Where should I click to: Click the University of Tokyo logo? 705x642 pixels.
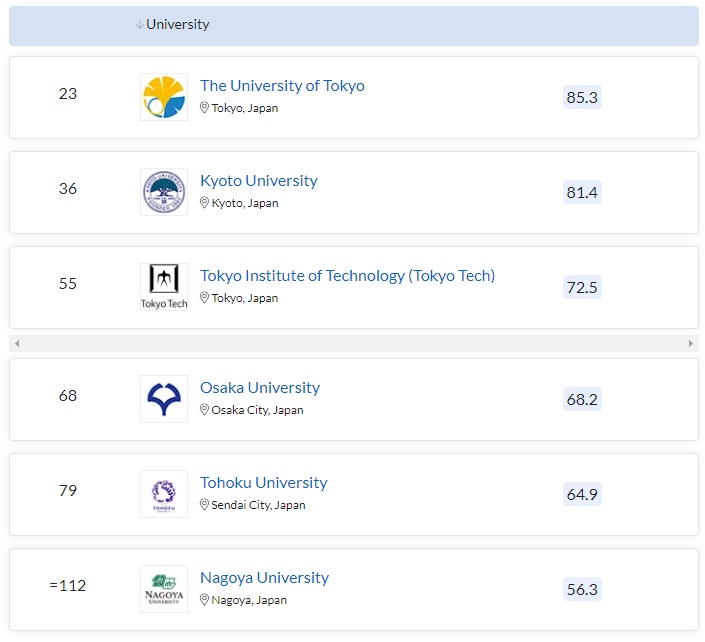click(x=164, y=97)
